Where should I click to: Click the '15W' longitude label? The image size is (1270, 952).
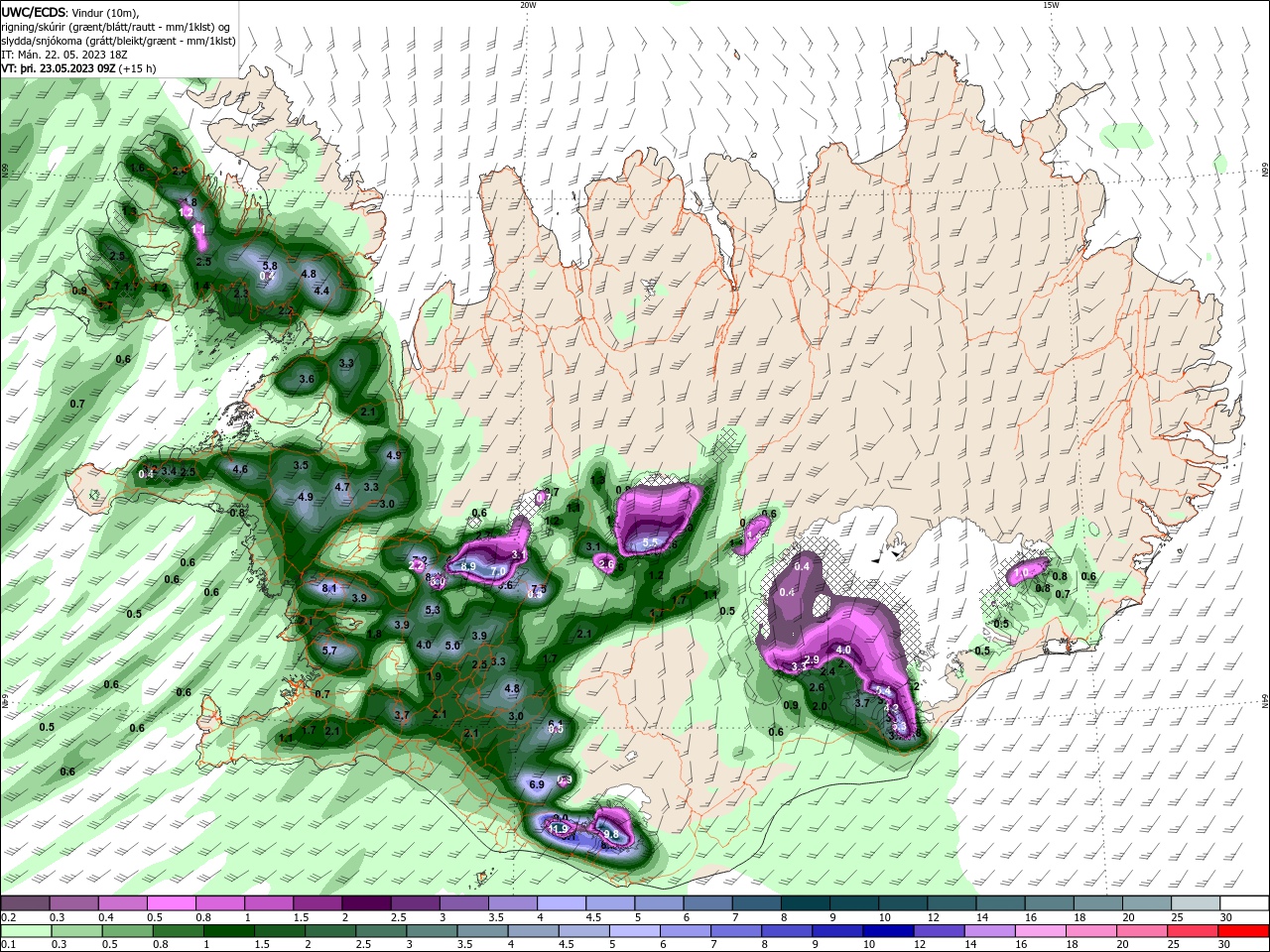[x=1051, y=5]
